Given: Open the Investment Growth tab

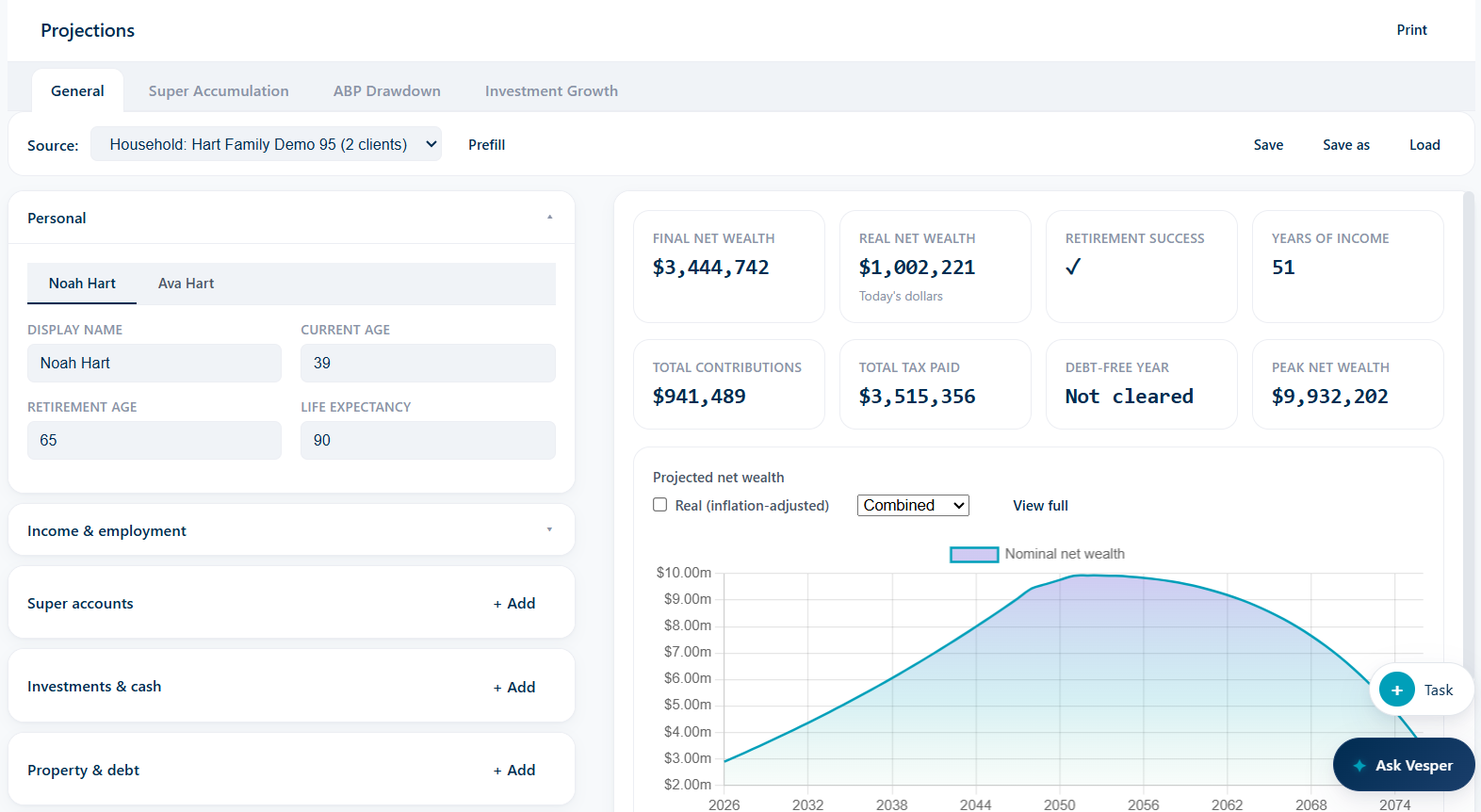Looking at the screenshot, I should (551, 90).
